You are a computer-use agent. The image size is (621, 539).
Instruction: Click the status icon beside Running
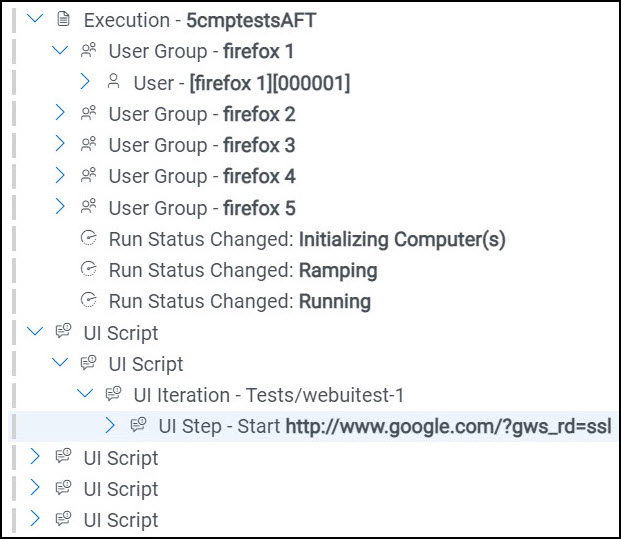tap(89, 301)
